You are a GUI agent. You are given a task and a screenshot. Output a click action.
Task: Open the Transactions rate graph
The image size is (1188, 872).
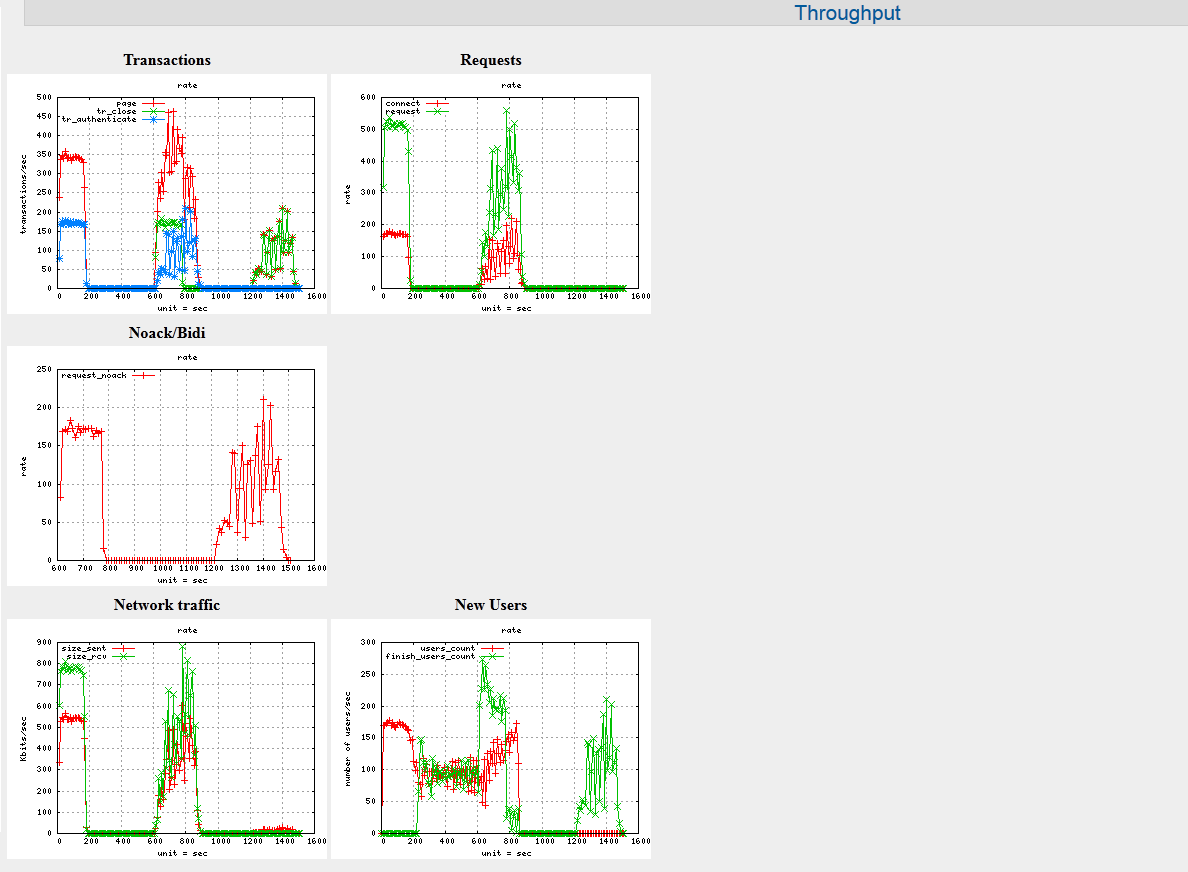click(167, 194)
